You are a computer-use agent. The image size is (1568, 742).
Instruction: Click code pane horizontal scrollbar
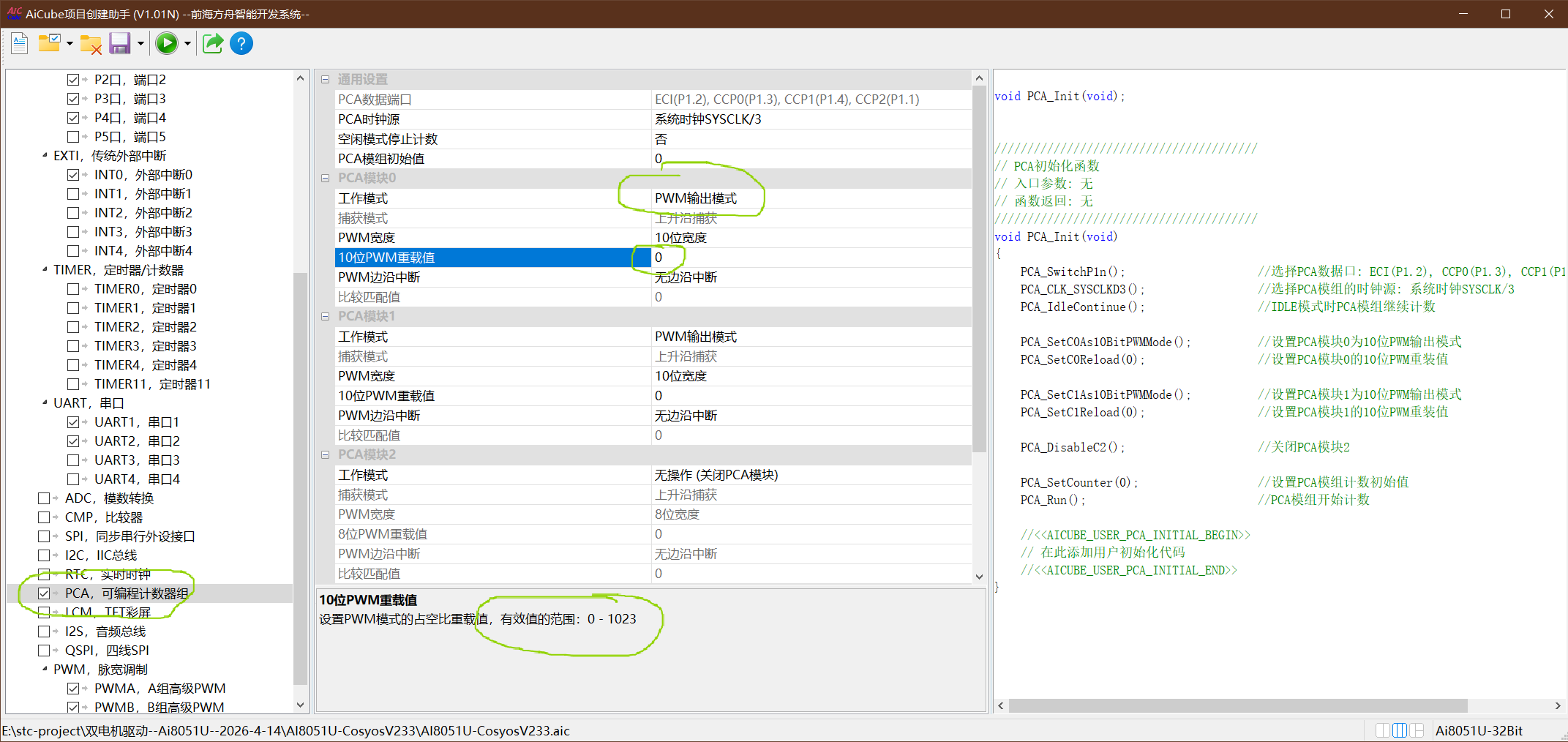(1238, 706)
